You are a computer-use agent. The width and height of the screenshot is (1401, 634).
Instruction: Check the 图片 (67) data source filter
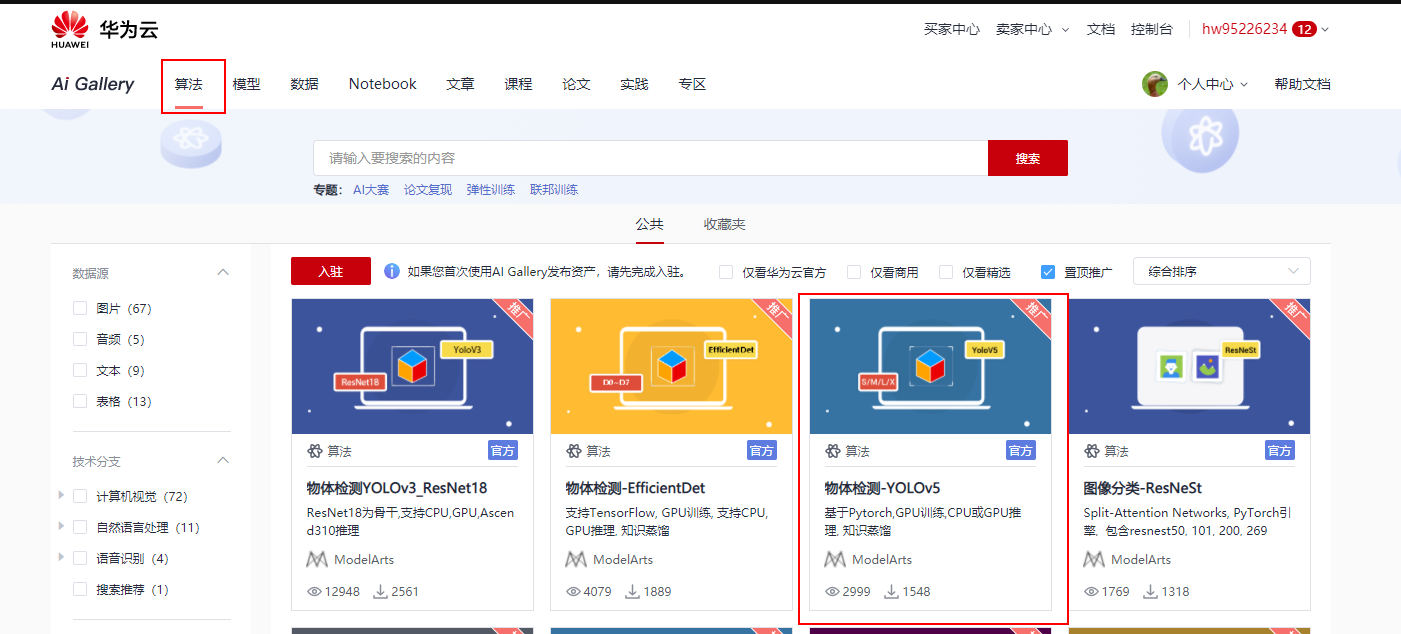click(x=80, y=308)
